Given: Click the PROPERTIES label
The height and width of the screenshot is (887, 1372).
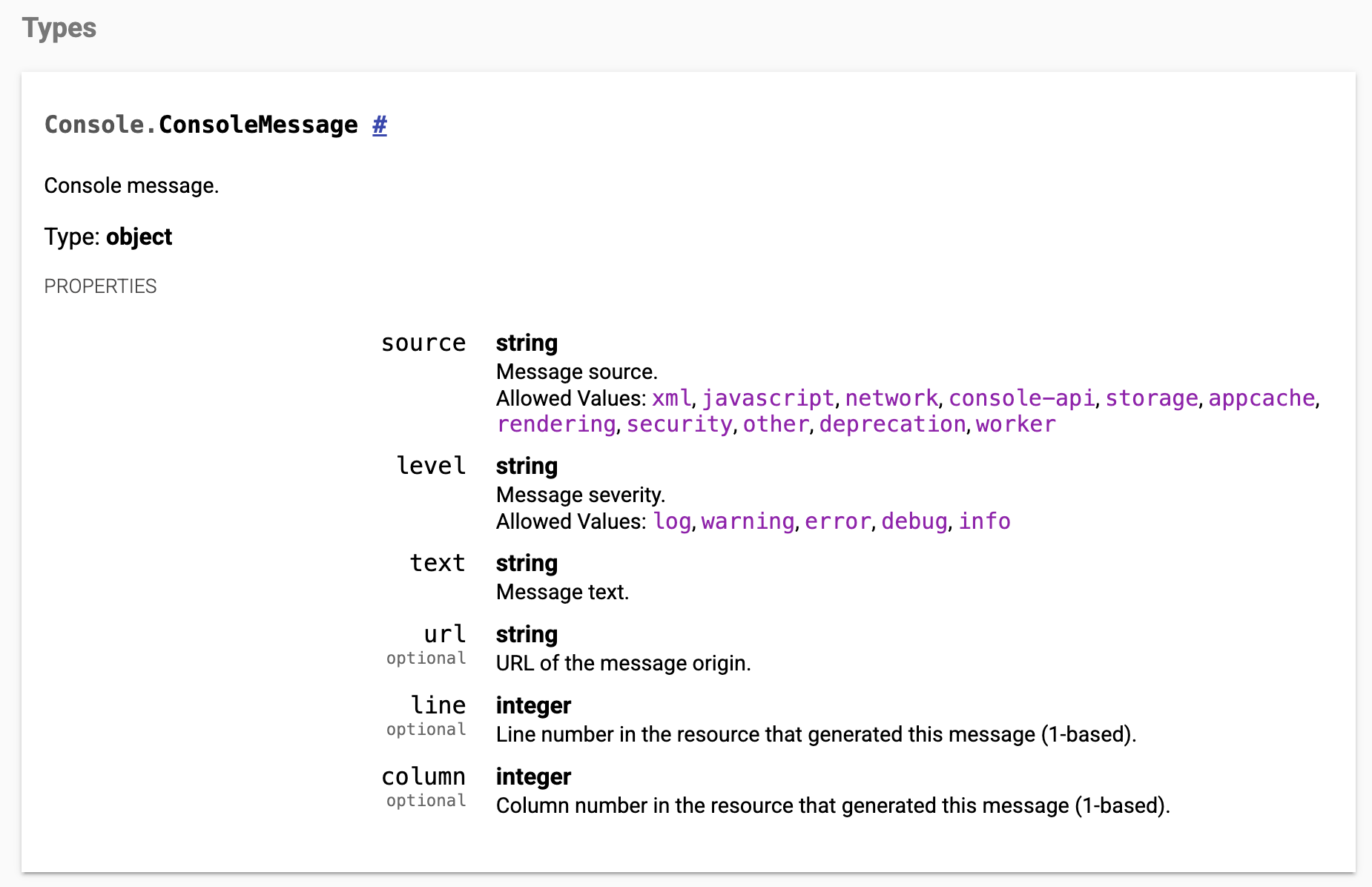Looking at the screenshot, I should [100, 286].
